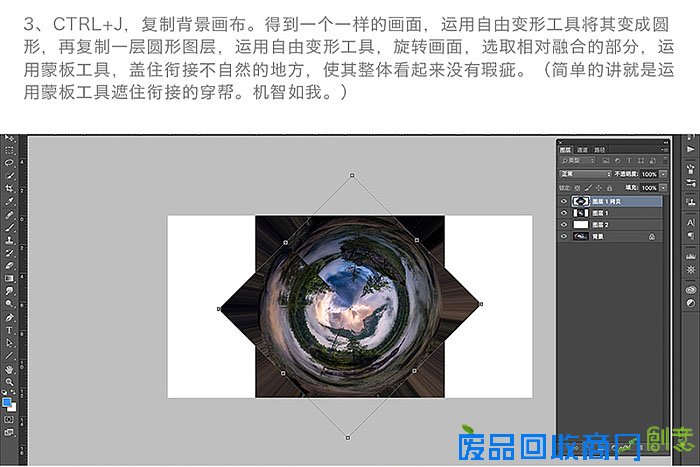This screenshot has width=700, height=467.
Task: Select the top layer copy thumbnail
Action: pos(581,201)
